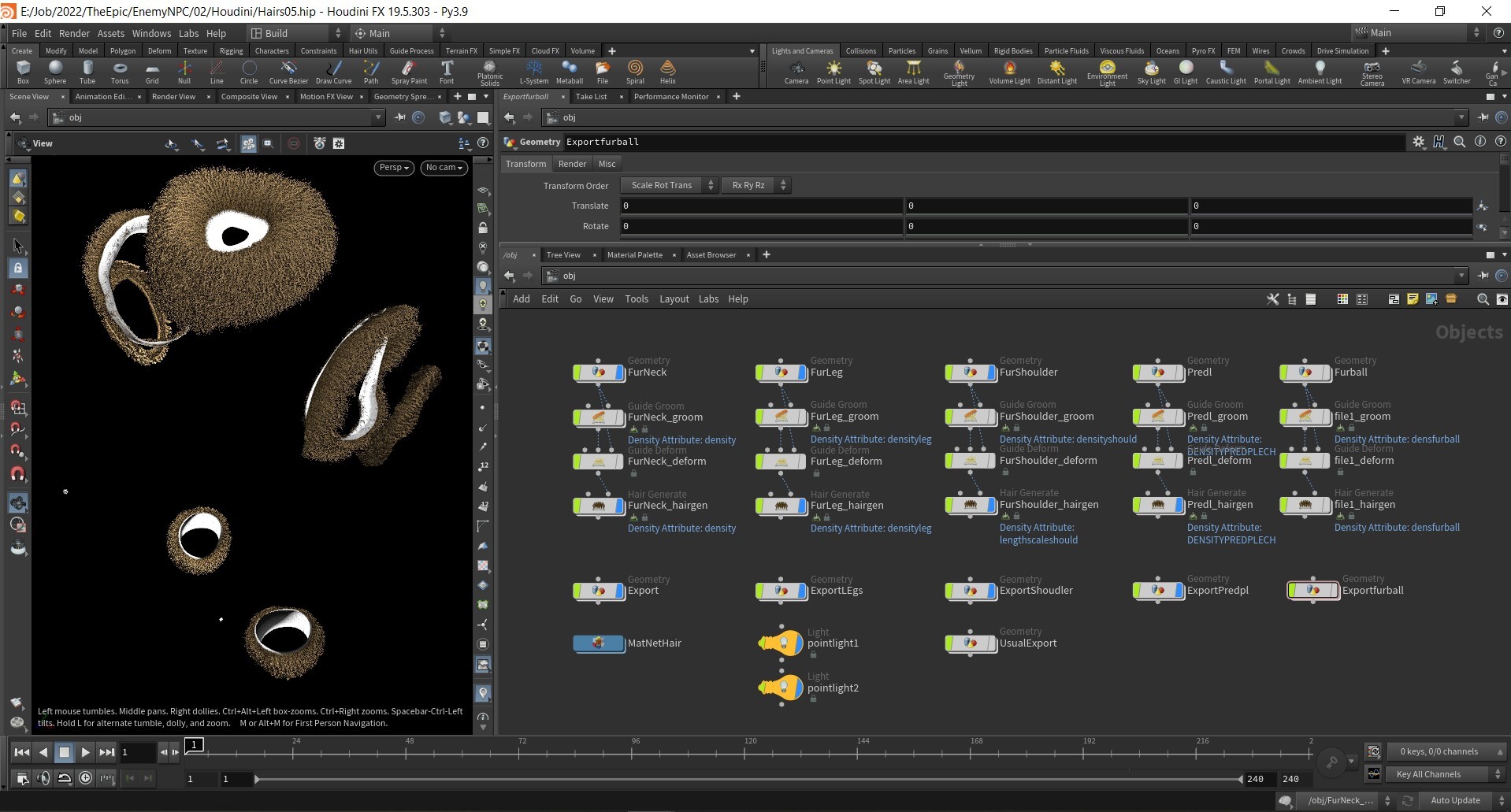
Task: Jump to last frame button
Action: [x=106, y=752]
